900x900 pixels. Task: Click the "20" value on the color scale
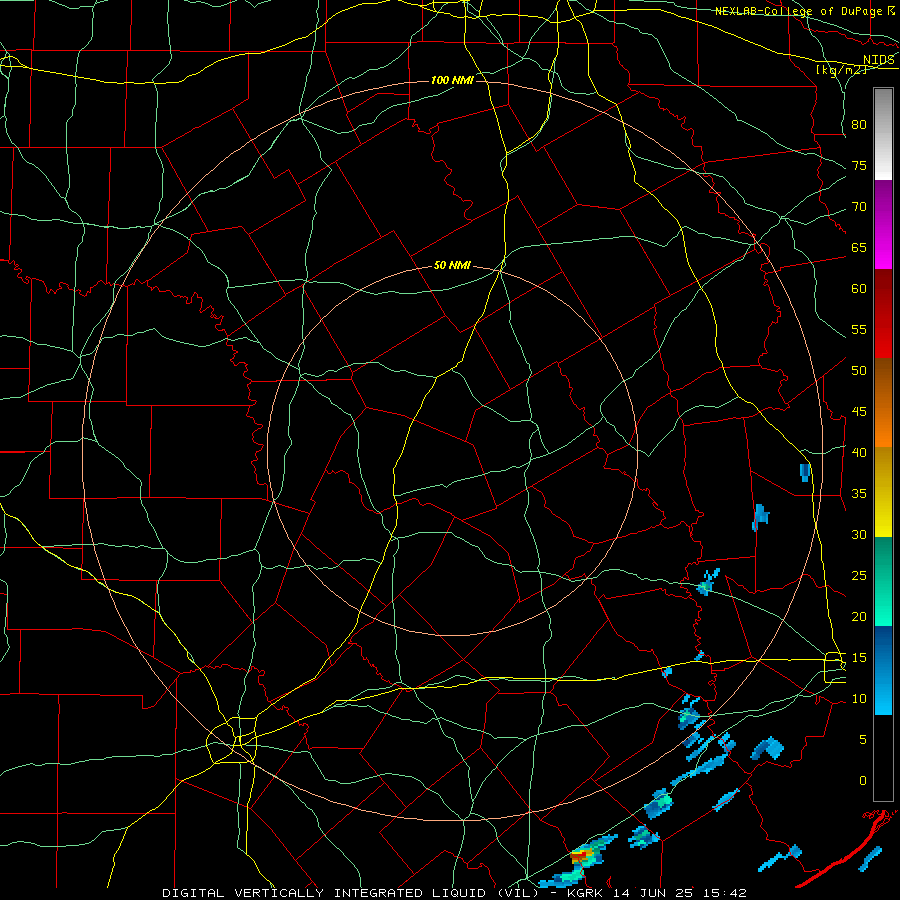coord(859,616)
